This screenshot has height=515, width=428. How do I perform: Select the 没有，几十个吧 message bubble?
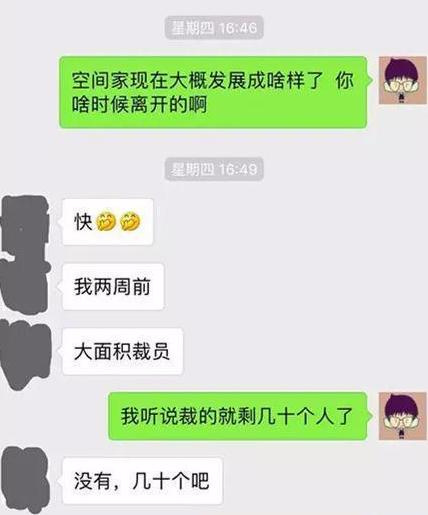click(141, 481)
